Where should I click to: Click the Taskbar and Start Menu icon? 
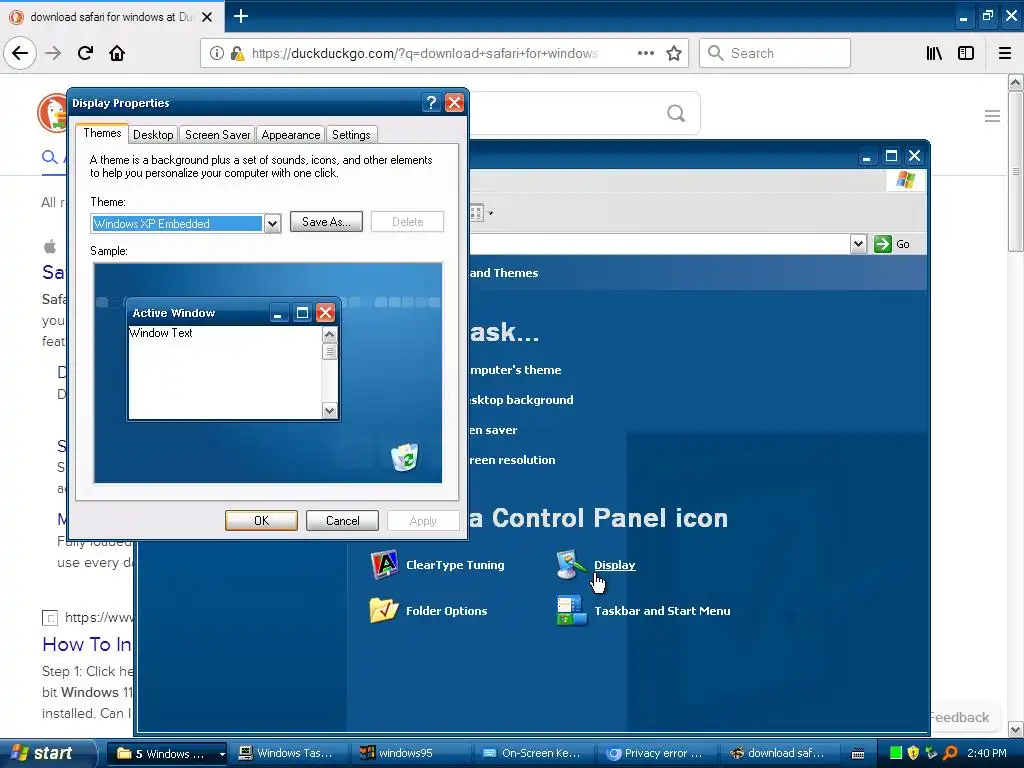tap(571, 611)
